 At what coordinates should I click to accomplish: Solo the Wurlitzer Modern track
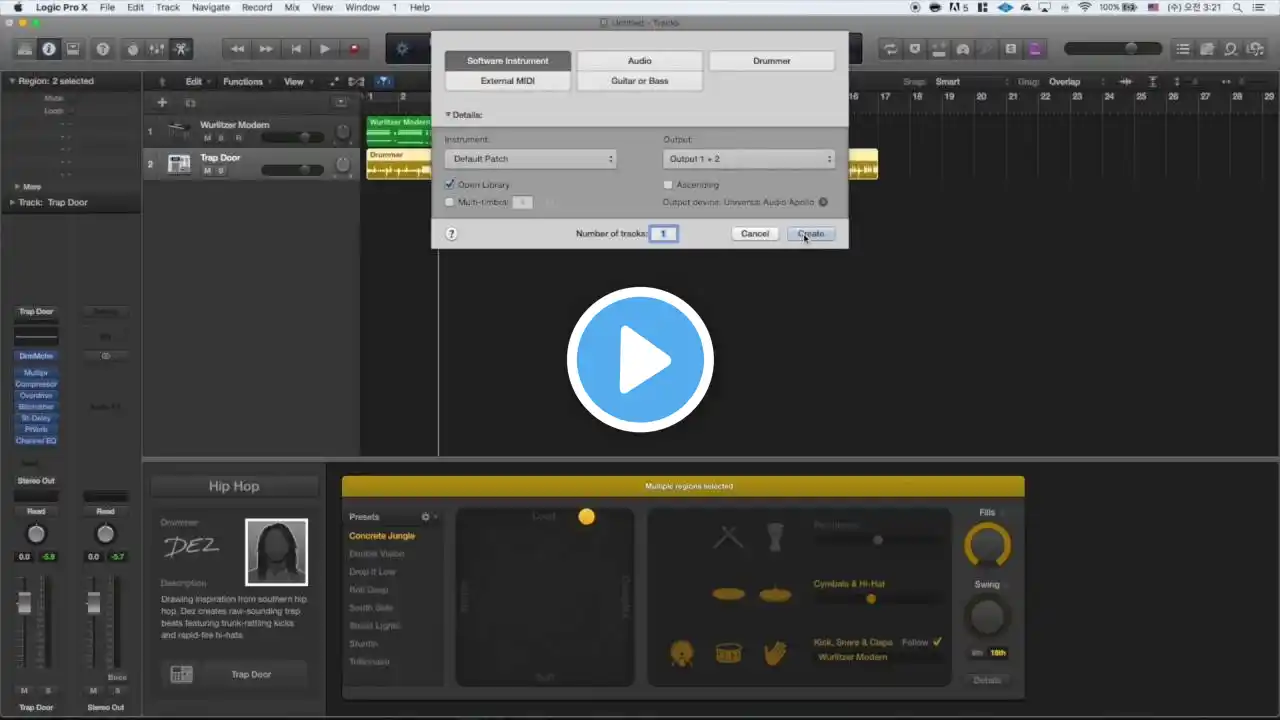(222, 138)
